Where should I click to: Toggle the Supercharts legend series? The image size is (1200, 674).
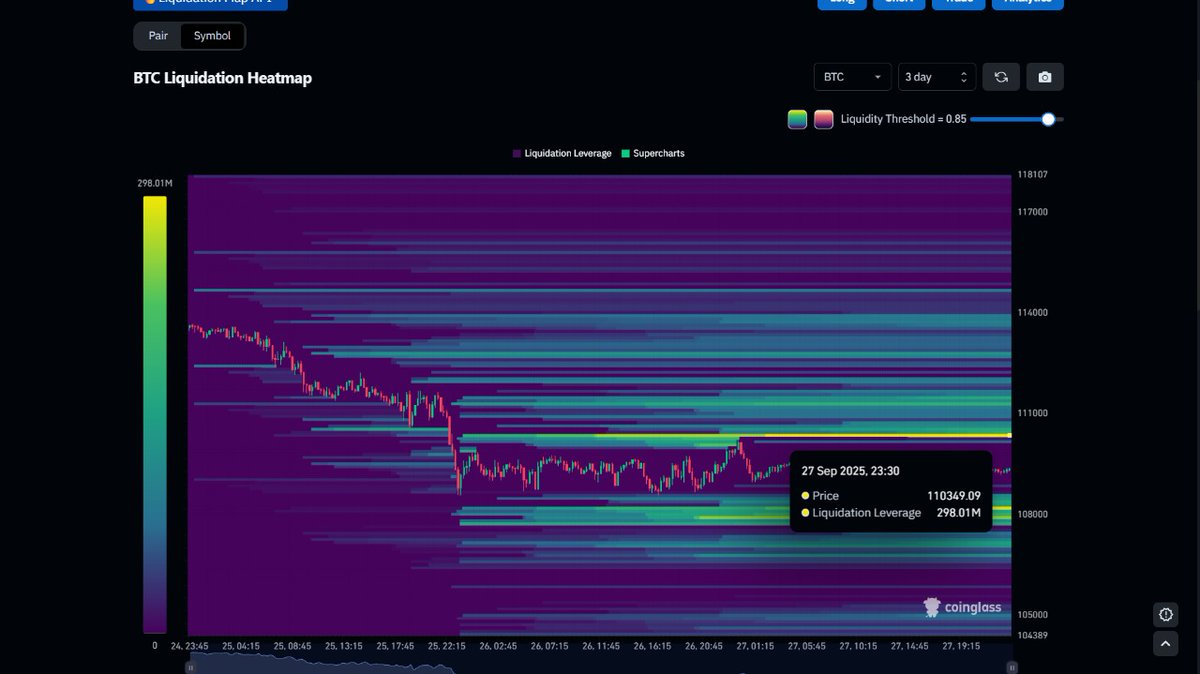pyautogui.click(x=653, y=154)
